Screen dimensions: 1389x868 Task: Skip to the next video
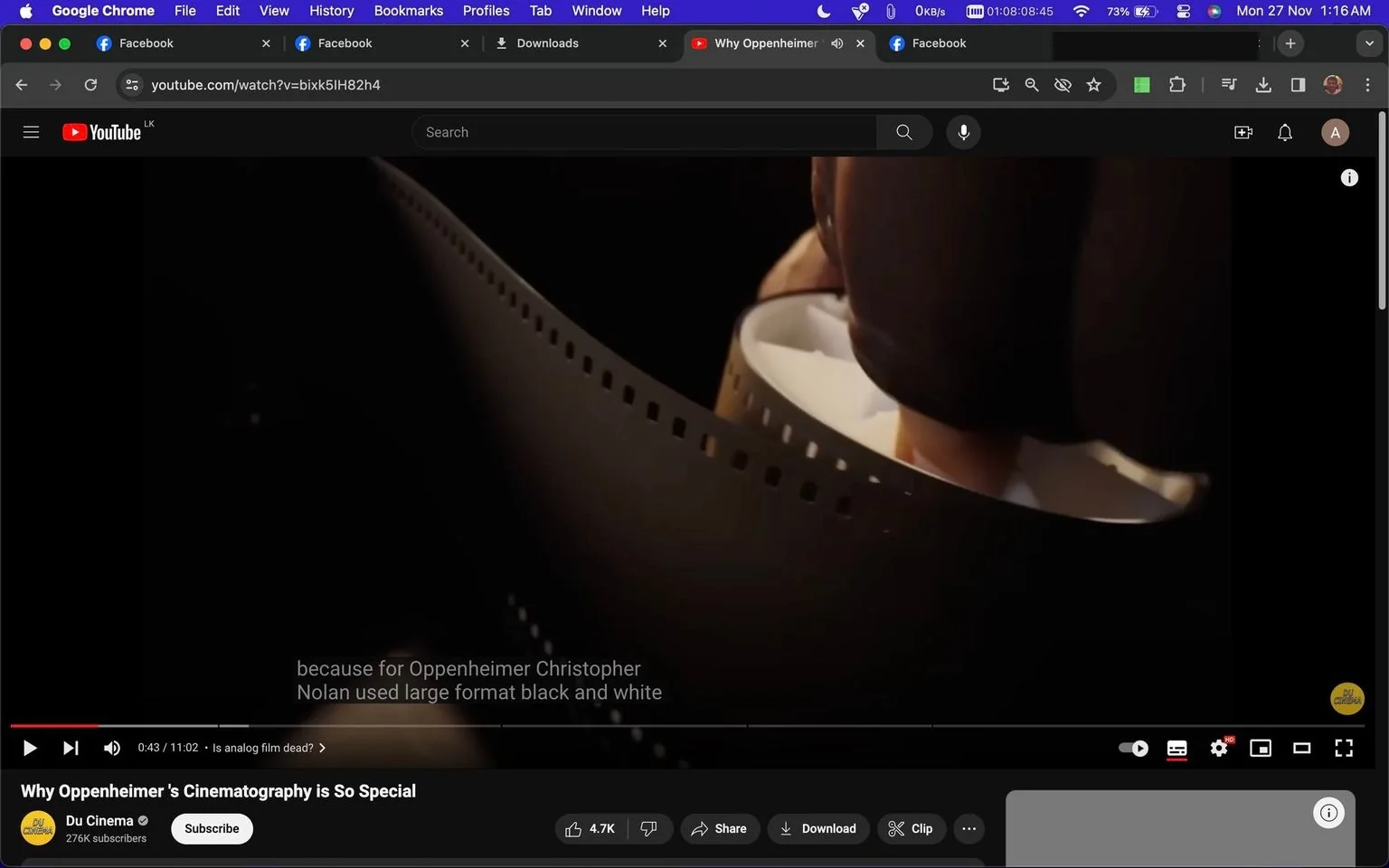[71, 748]
